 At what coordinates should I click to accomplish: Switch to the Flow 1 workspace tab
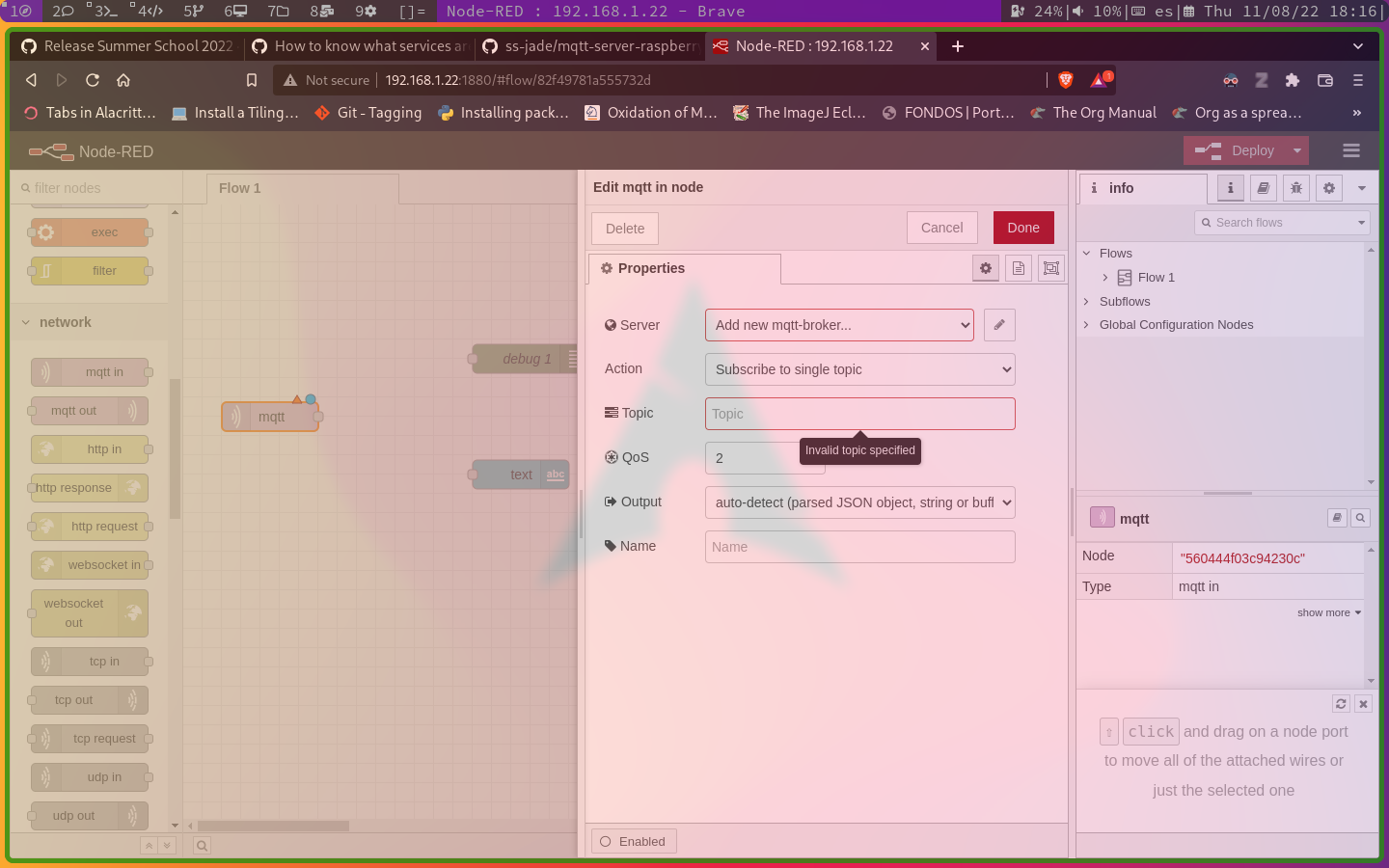(240, 188)
